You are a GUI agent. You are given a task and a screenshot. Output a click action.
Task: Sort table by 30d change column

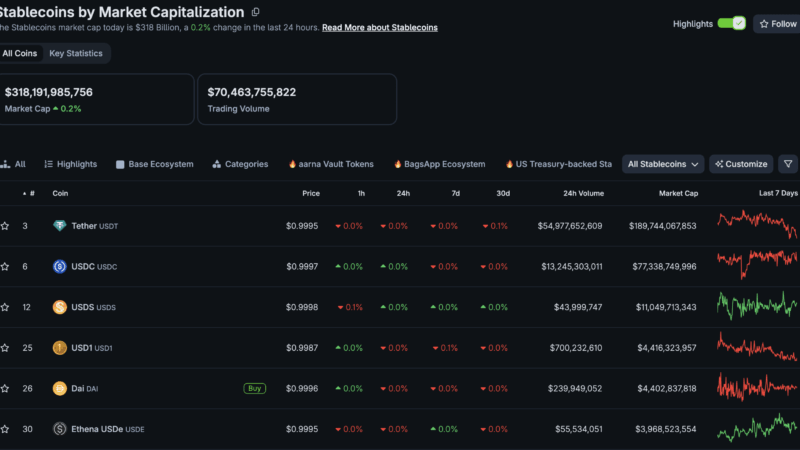[503, 193]
